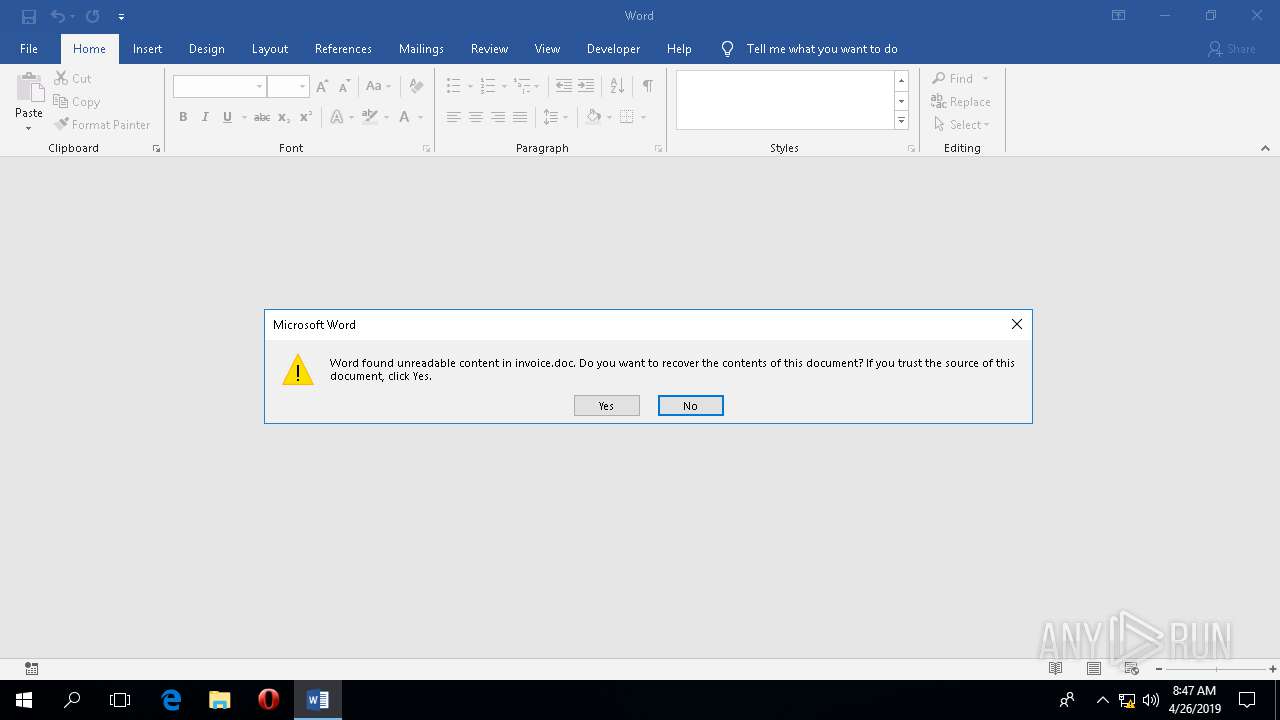The image size is (1280, 720).
Task: Click the Find command
Action: point(954,79)
